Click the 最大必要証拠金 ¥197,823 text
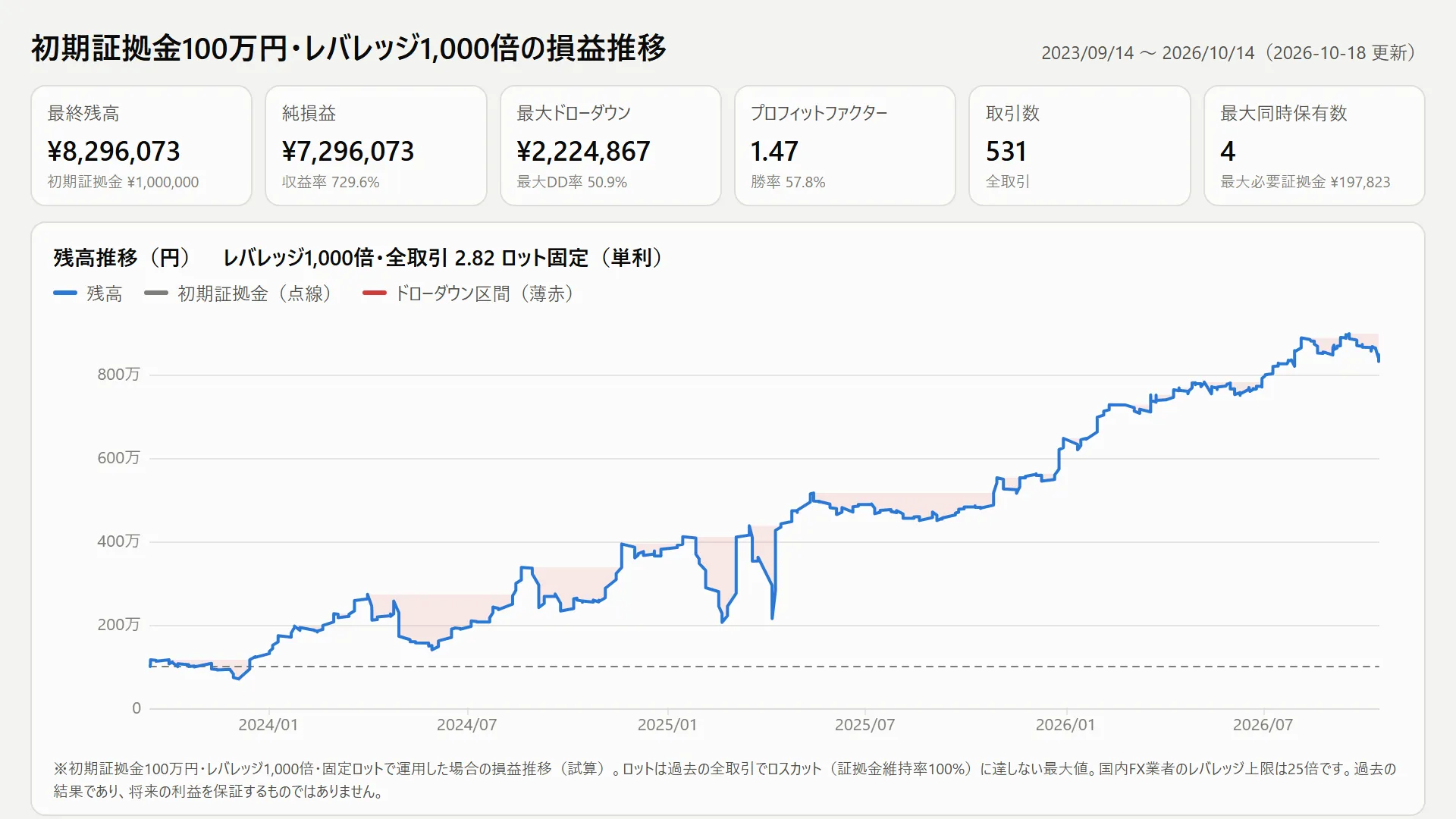Image resolution: width=1456 pixels, height=819 pixels. click(x=1305, y=182)
